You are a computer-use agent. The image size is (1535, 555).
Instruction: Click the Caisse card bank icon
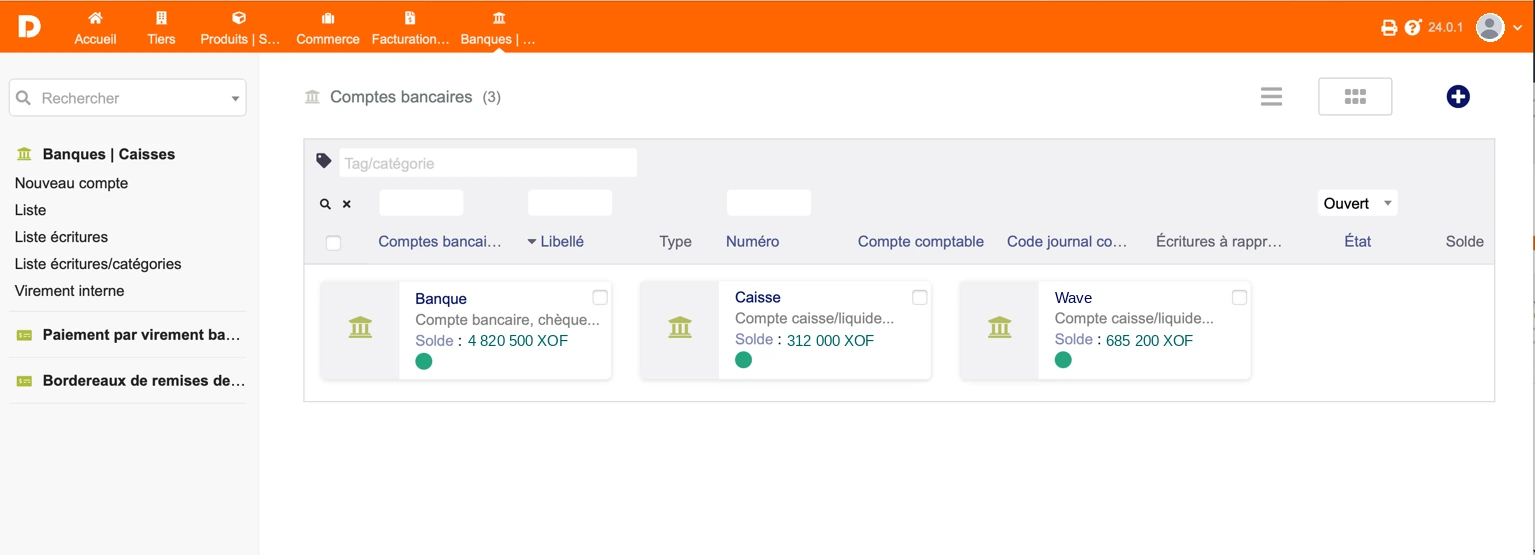tap(680, 327)
